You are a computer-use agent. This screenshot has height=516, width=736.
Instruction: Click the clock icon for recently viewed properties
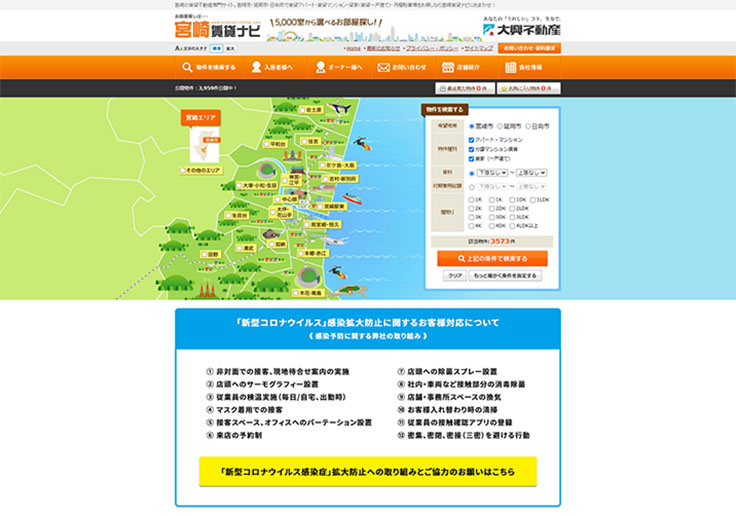pyautogui.click(x=442, y=88)
